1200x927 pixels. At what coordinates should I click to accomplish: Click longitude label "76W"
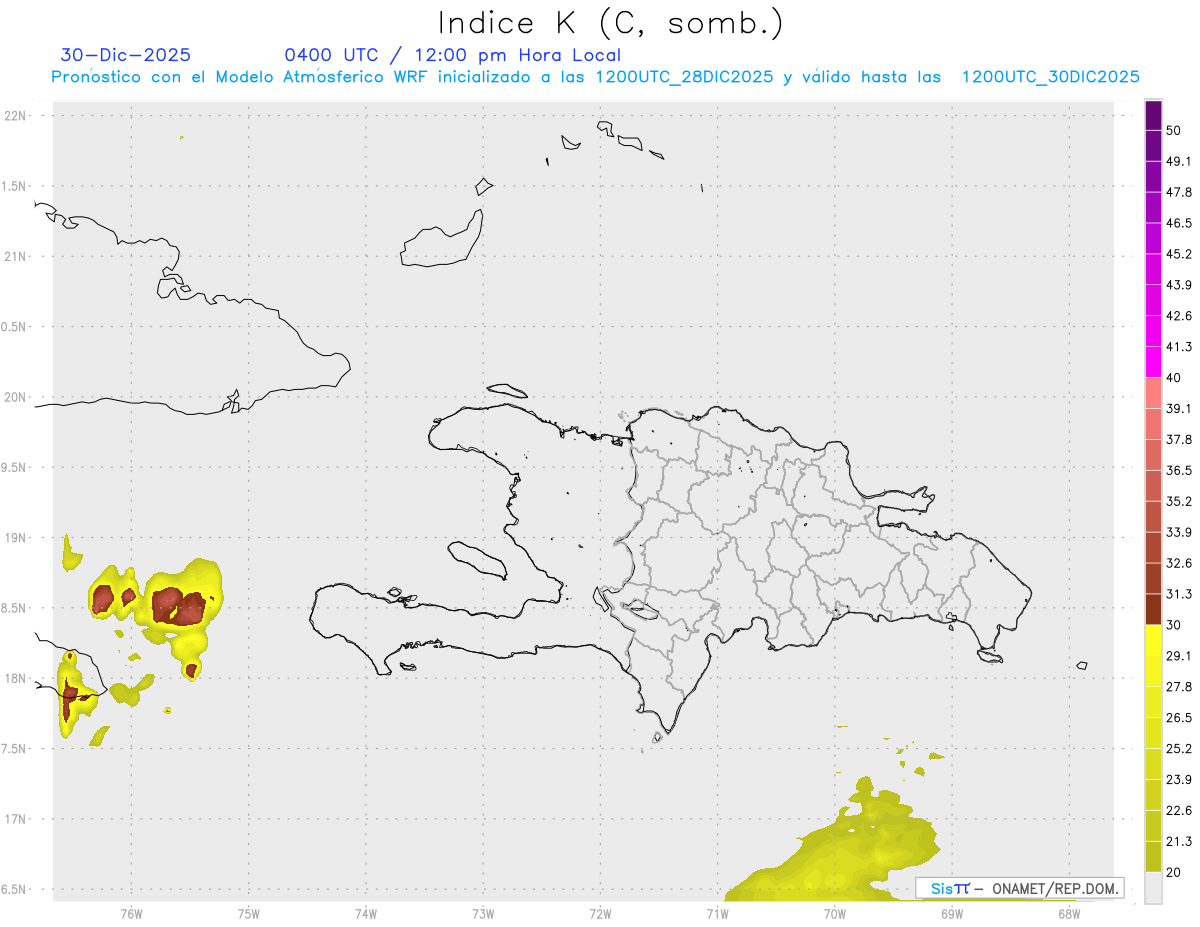tap(131, 914)
